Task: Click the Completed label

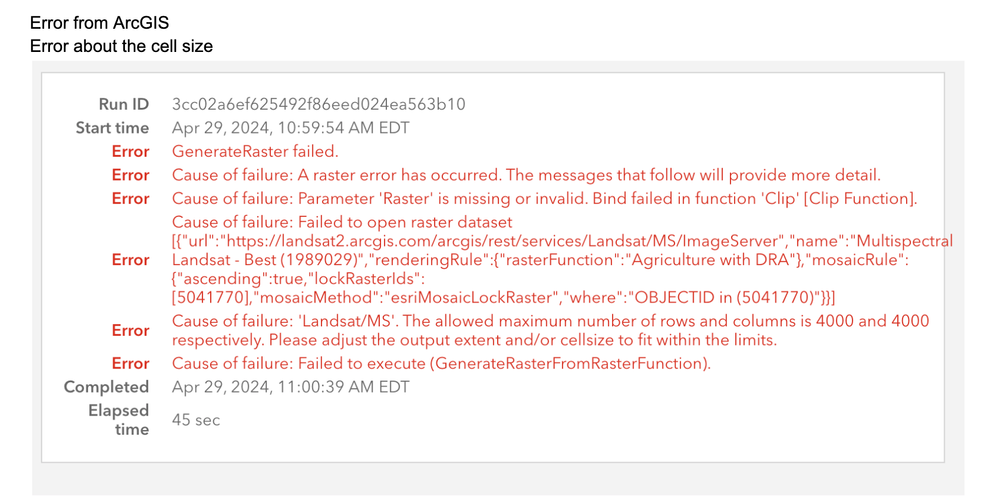Action: pos(106,387)
